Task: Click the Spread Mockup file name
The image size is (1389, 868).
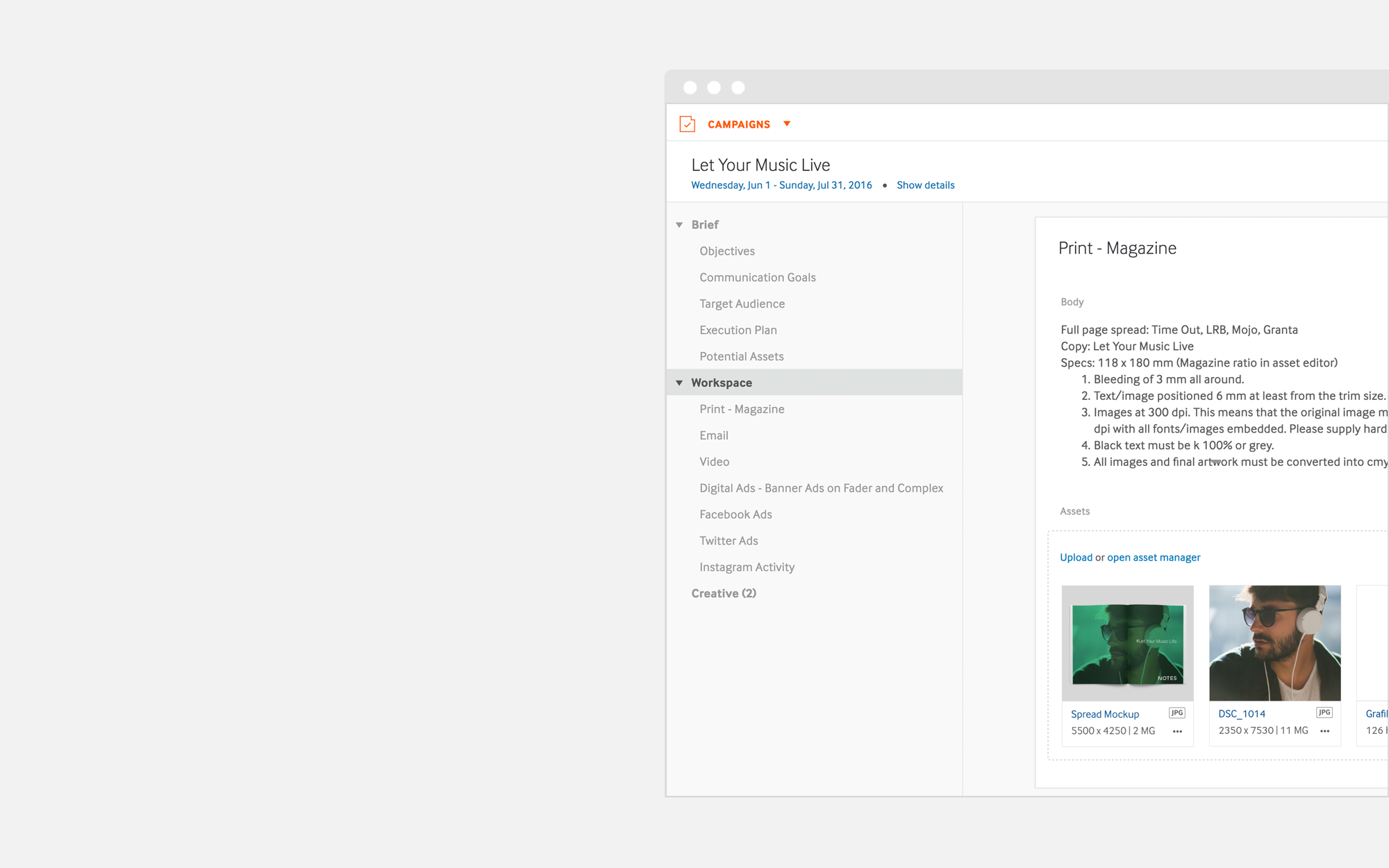Action: click(x=1105, y=714)
